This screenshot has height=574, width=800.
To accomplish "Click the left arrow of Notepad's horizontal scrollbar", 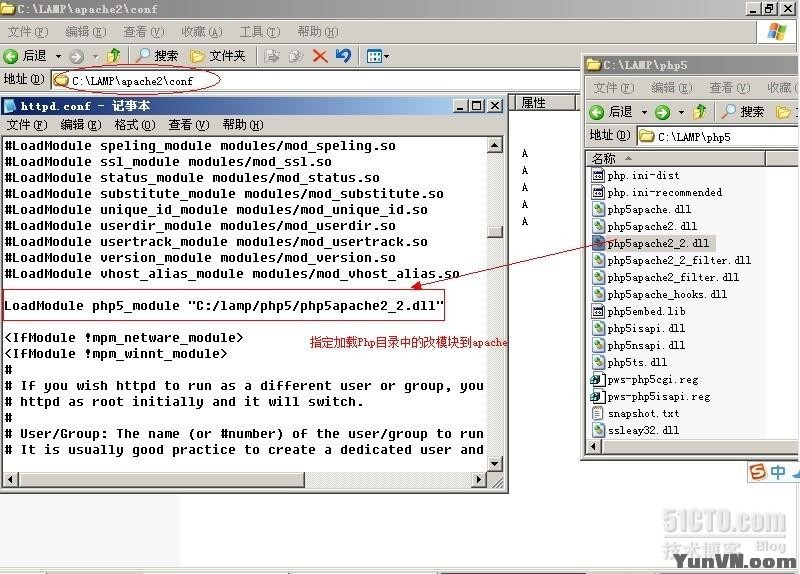I will pos(11,480).
